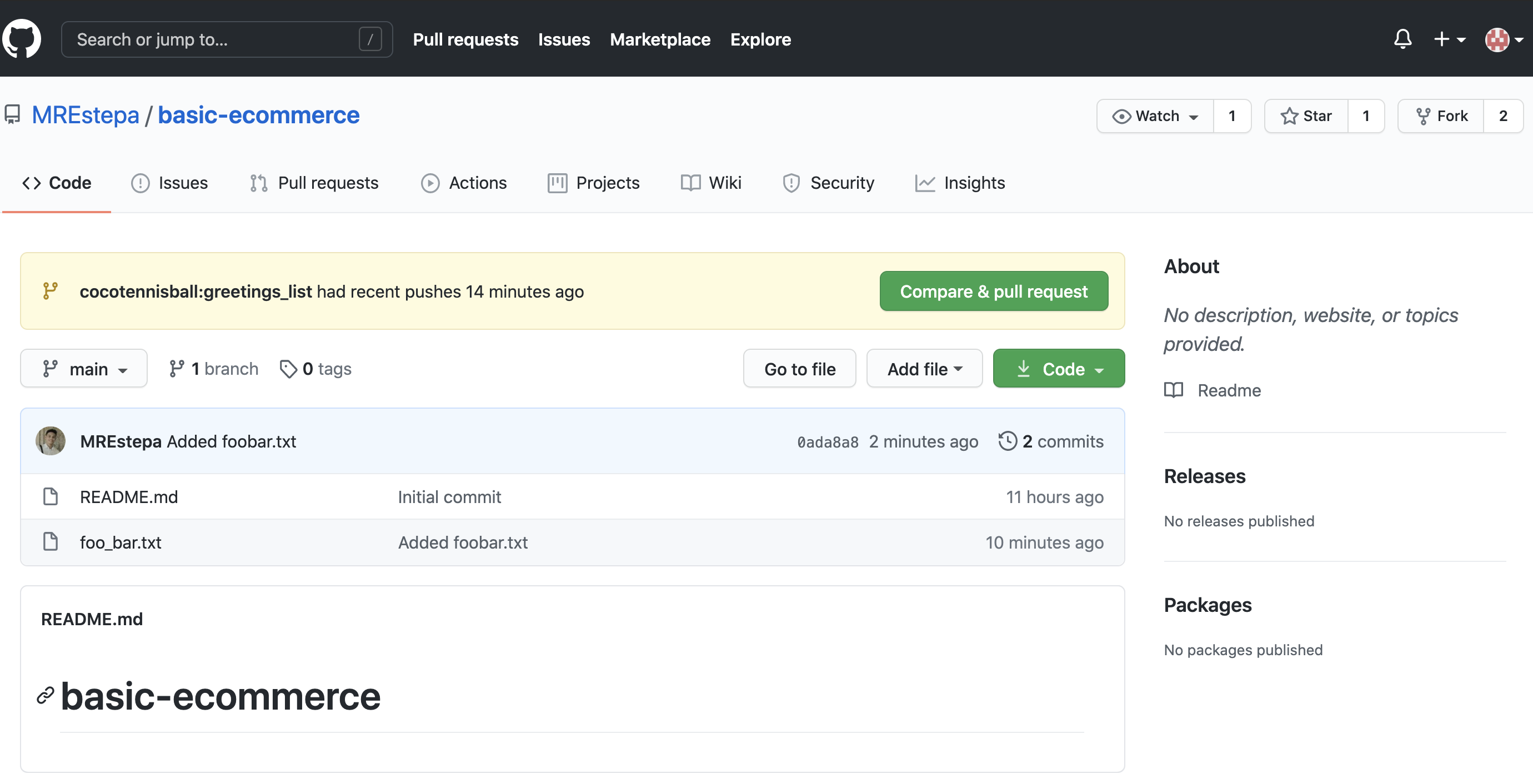Click the slash shortcut key icon

point(370,39)
